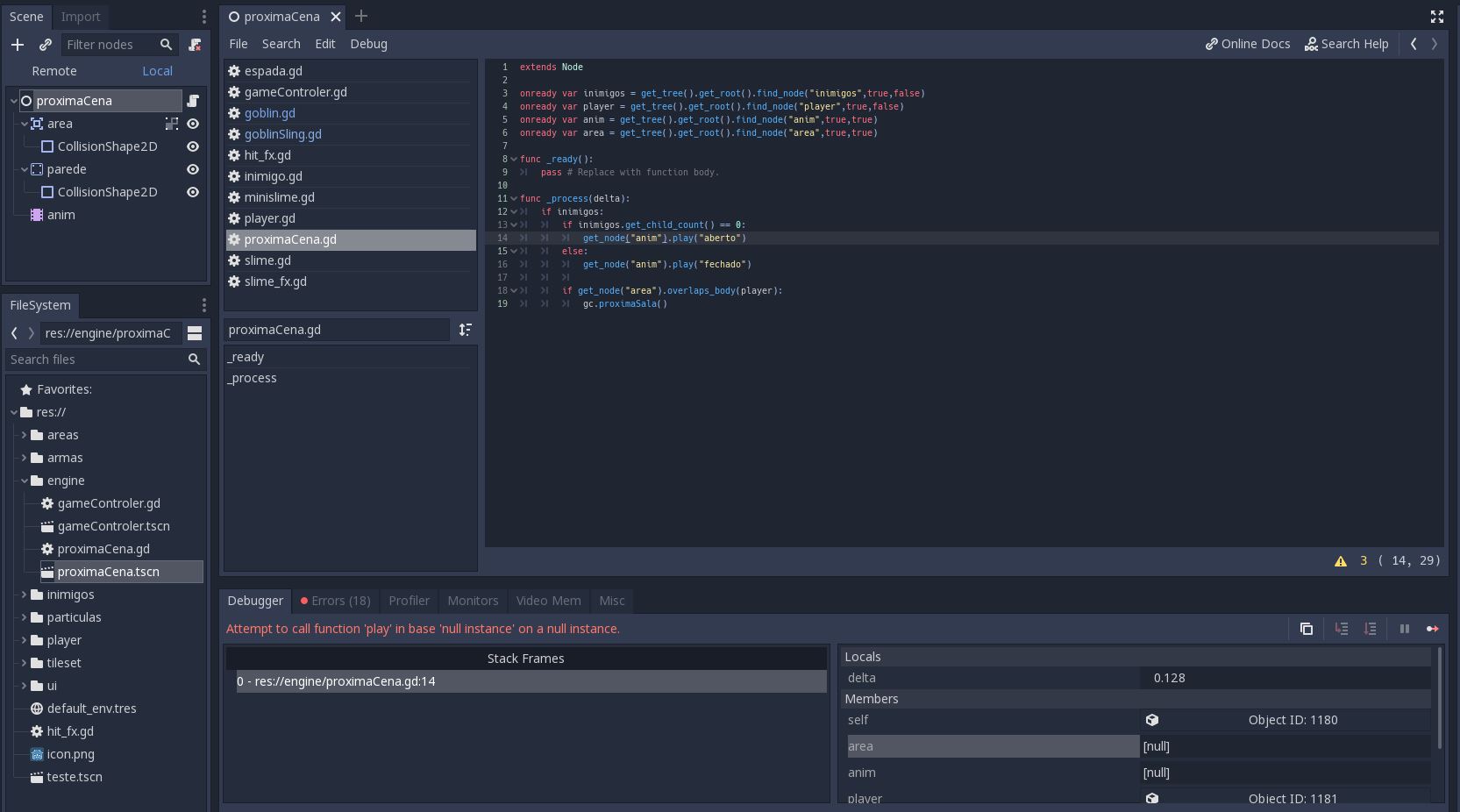
Task: Add a new node in the Scene panel
Action: click(x=18, y=45)
